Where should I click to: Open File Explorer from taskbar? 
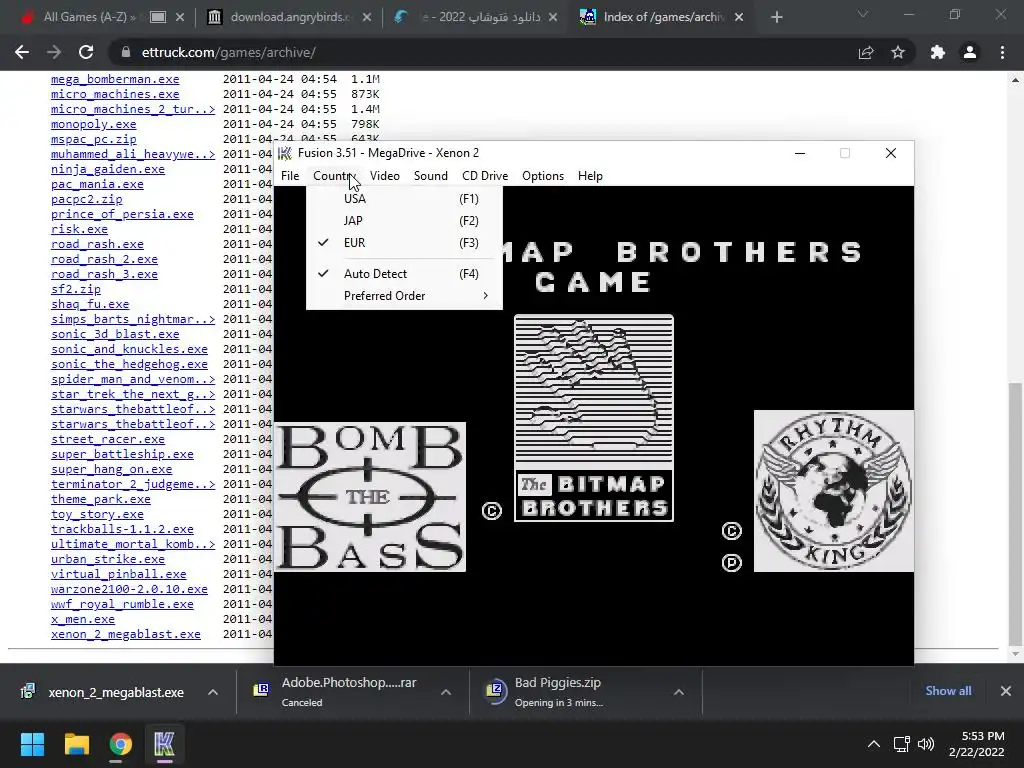point(76,744)
